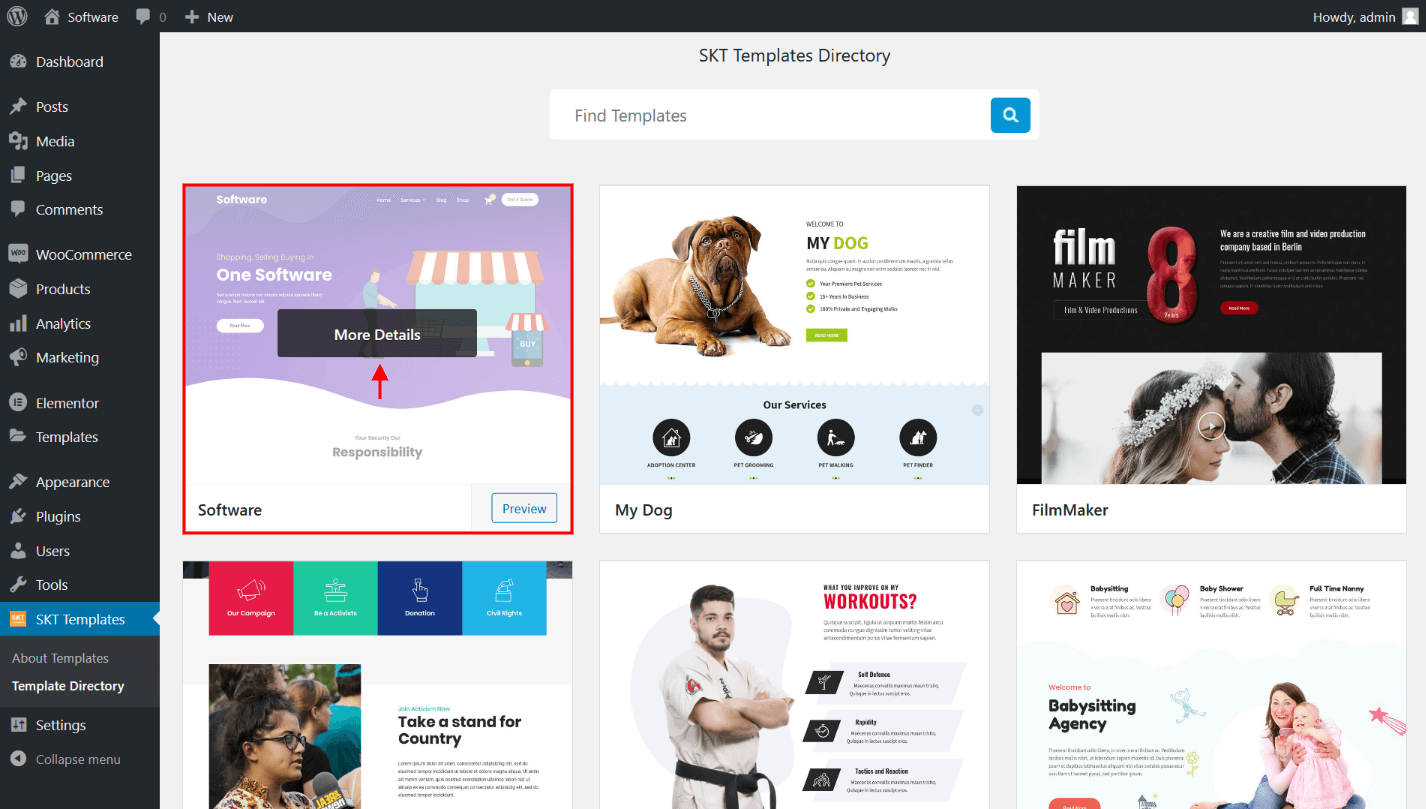
Task: Open the Tools menu
Action: (80, 585)
